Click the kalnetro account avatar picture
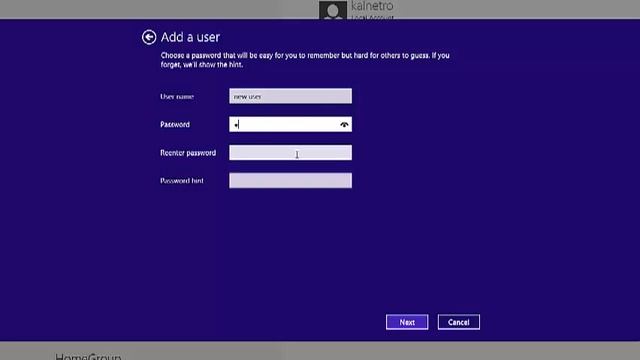Screen dimensions: 640x360 333,10
